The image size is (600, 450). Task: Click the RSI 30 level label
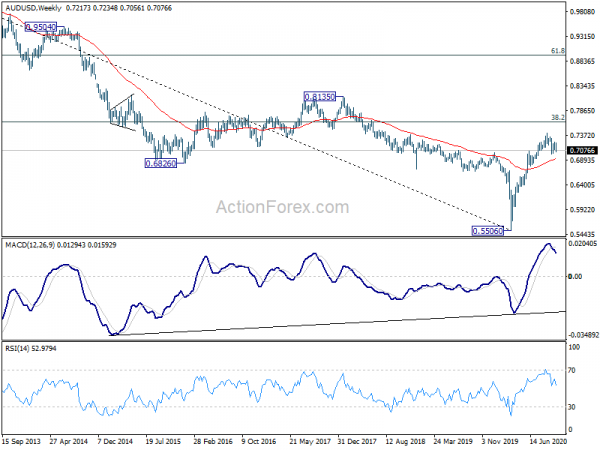[x=572, y=407]
